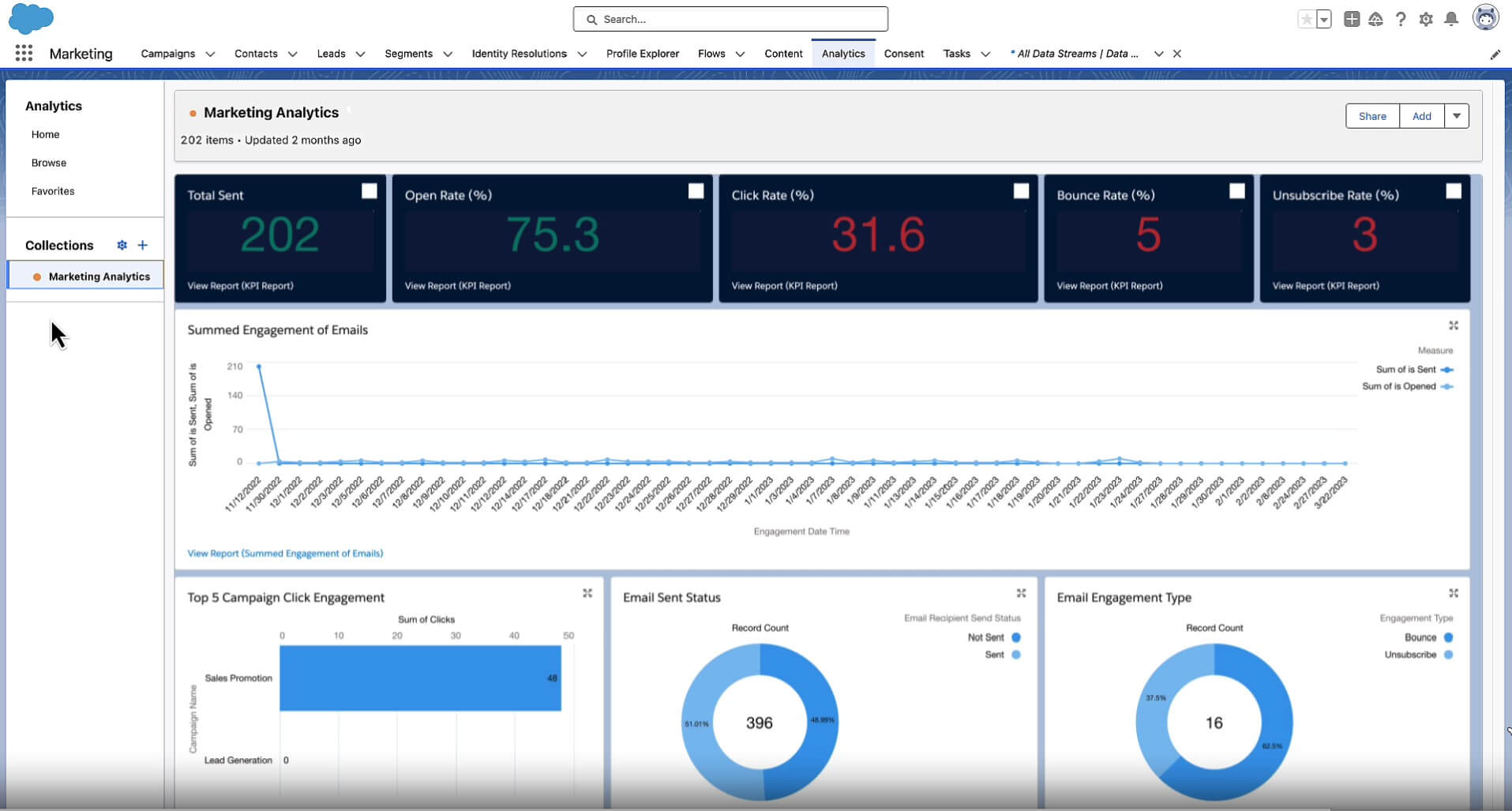Open the Analytics tab

coord(843,54)
